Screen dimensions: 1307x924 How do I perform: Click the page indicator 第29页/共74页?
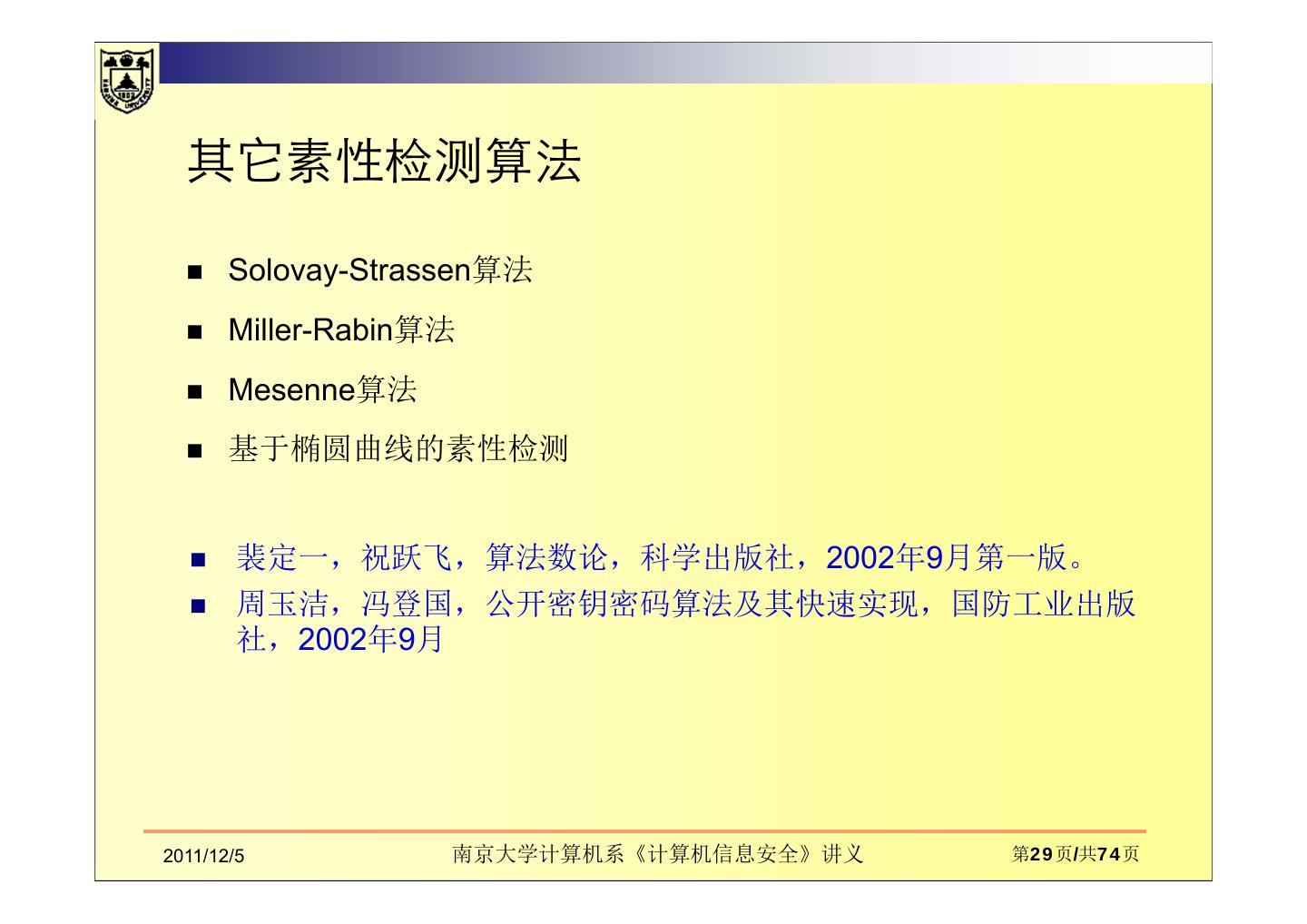(x=1076, y=854)
